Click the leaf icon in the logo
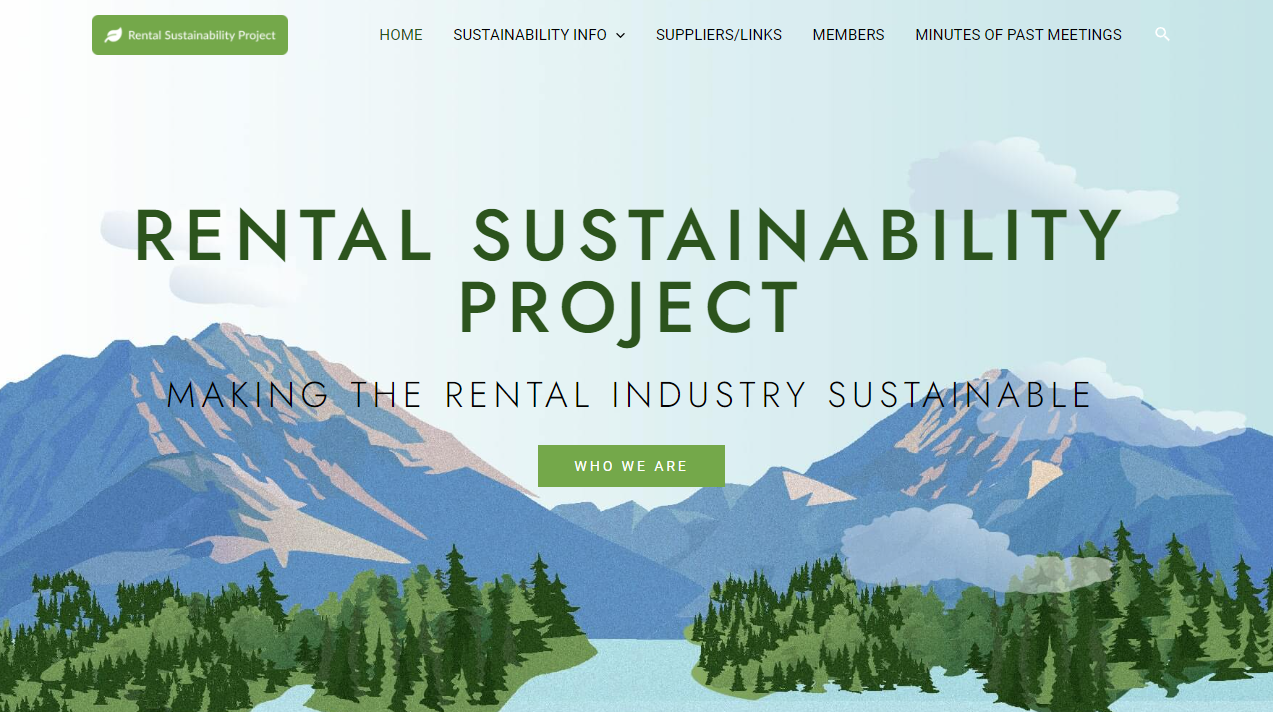Screen dimensions: 1273x712 (x=114, y=35)
